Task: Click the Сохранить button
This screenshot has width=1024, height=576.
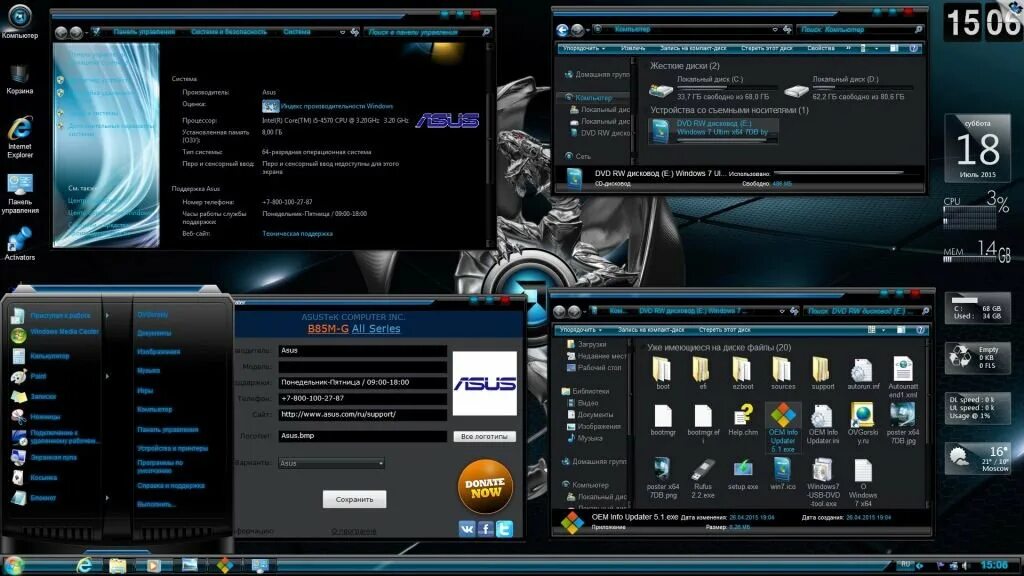Action: coord(355,499)
